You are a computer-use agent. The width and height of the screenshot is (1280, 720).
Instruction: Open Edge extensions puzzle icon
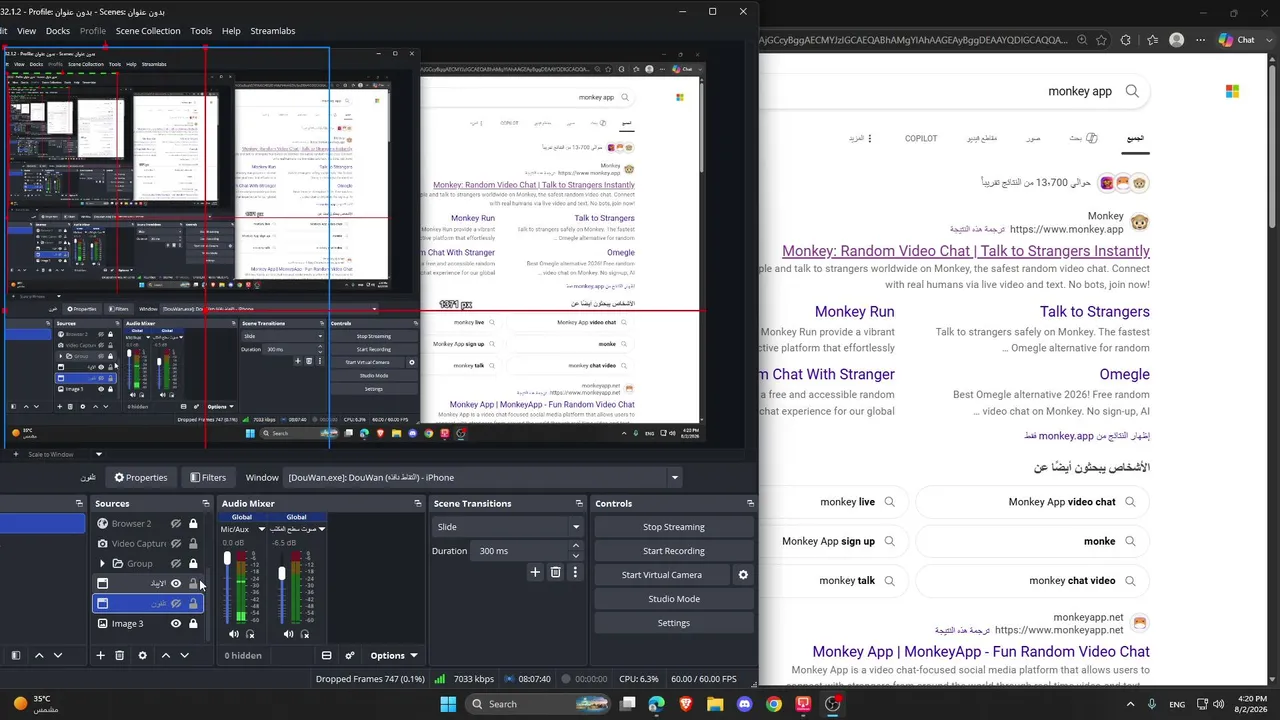(x=1126, y=40)
